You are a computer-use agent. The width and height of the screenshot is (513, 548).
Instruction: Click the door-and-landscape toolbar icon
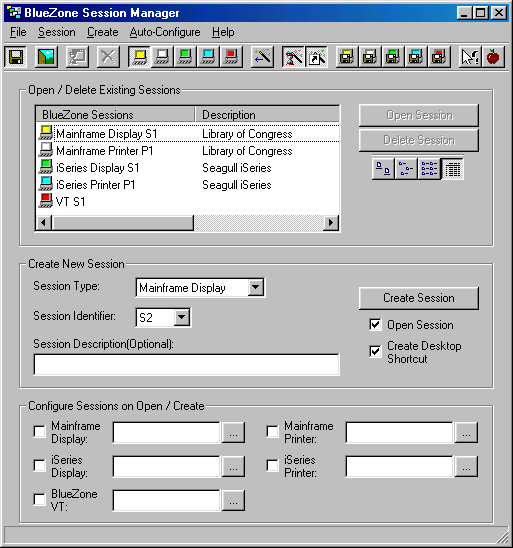pos(46,57)
